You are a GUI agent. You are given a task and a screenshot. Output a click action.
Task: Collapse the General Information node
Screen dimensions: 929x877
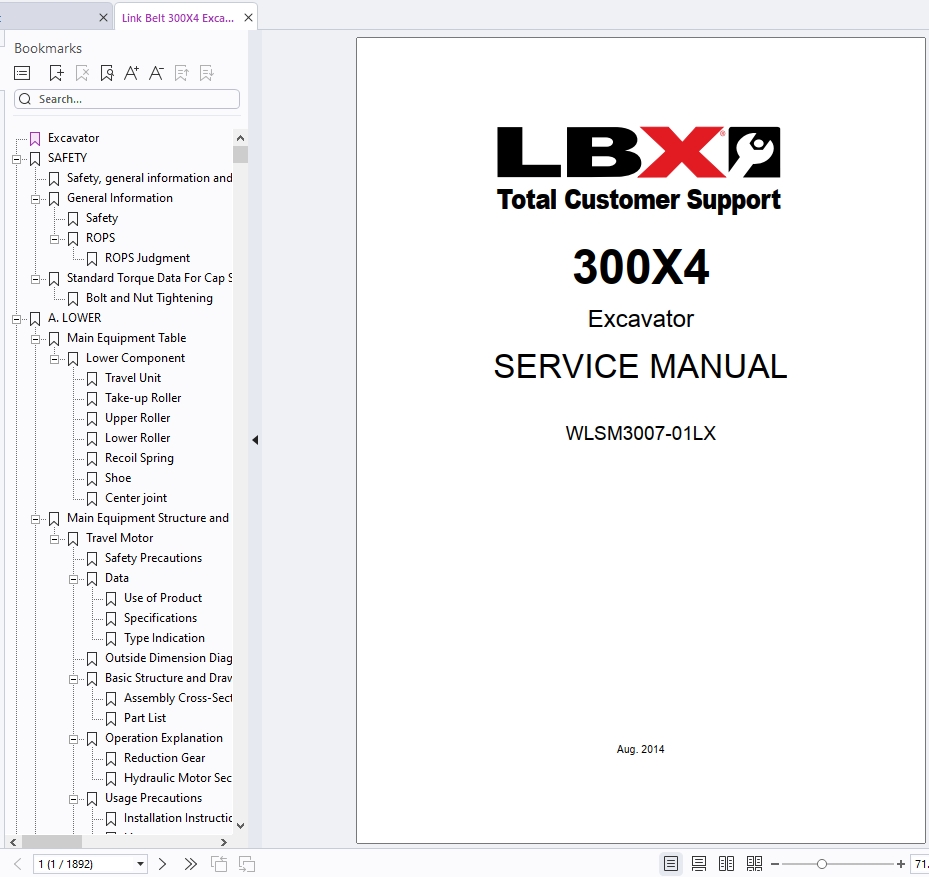click(36, 199)
